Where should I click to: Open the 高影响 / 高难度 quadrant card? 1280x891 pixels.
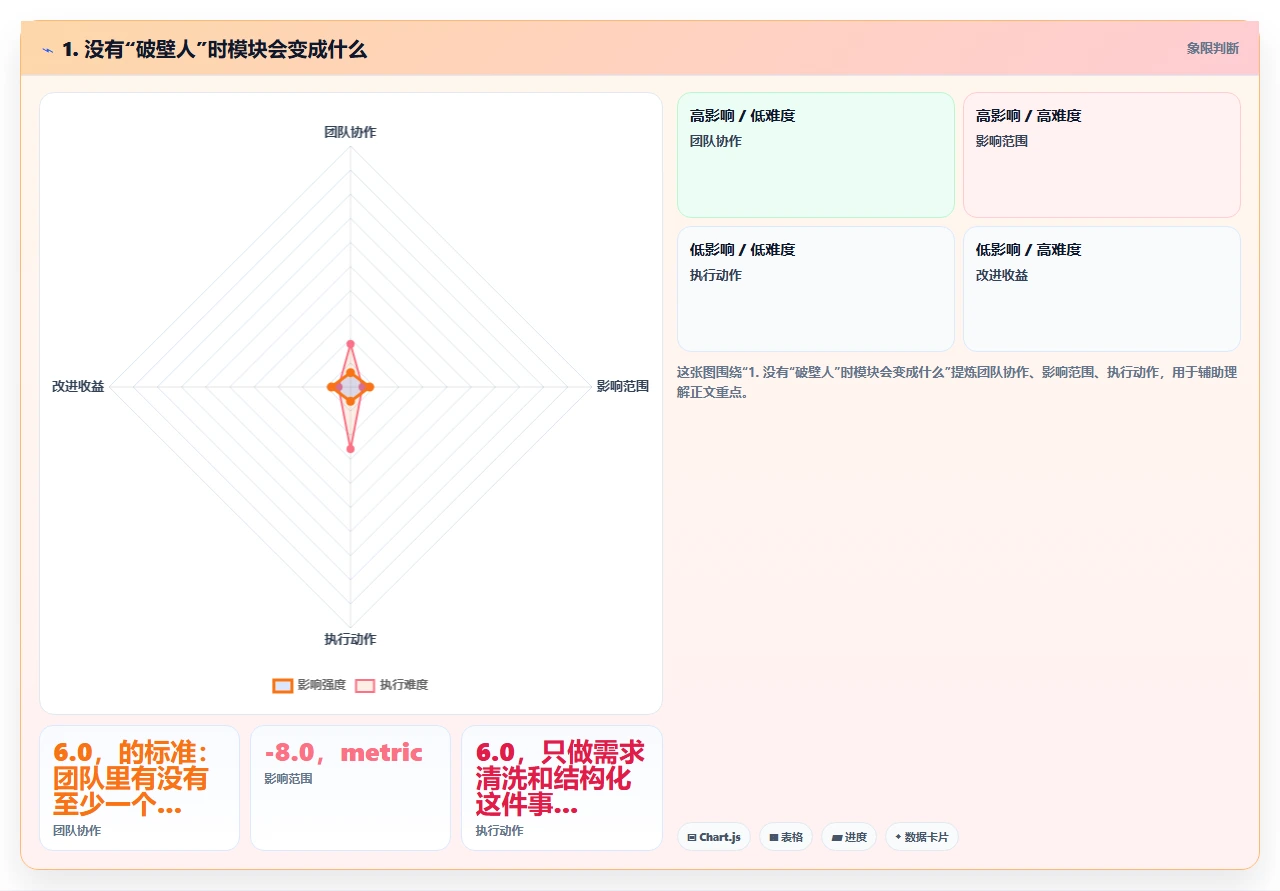1101,155
